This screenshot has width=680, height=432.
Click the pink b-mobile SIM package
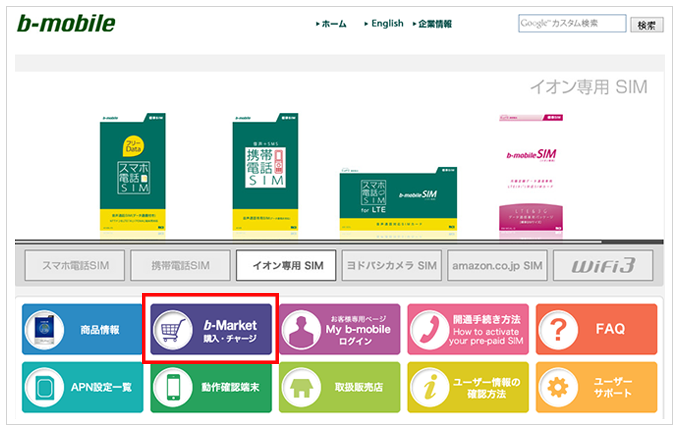coord(531,173)
